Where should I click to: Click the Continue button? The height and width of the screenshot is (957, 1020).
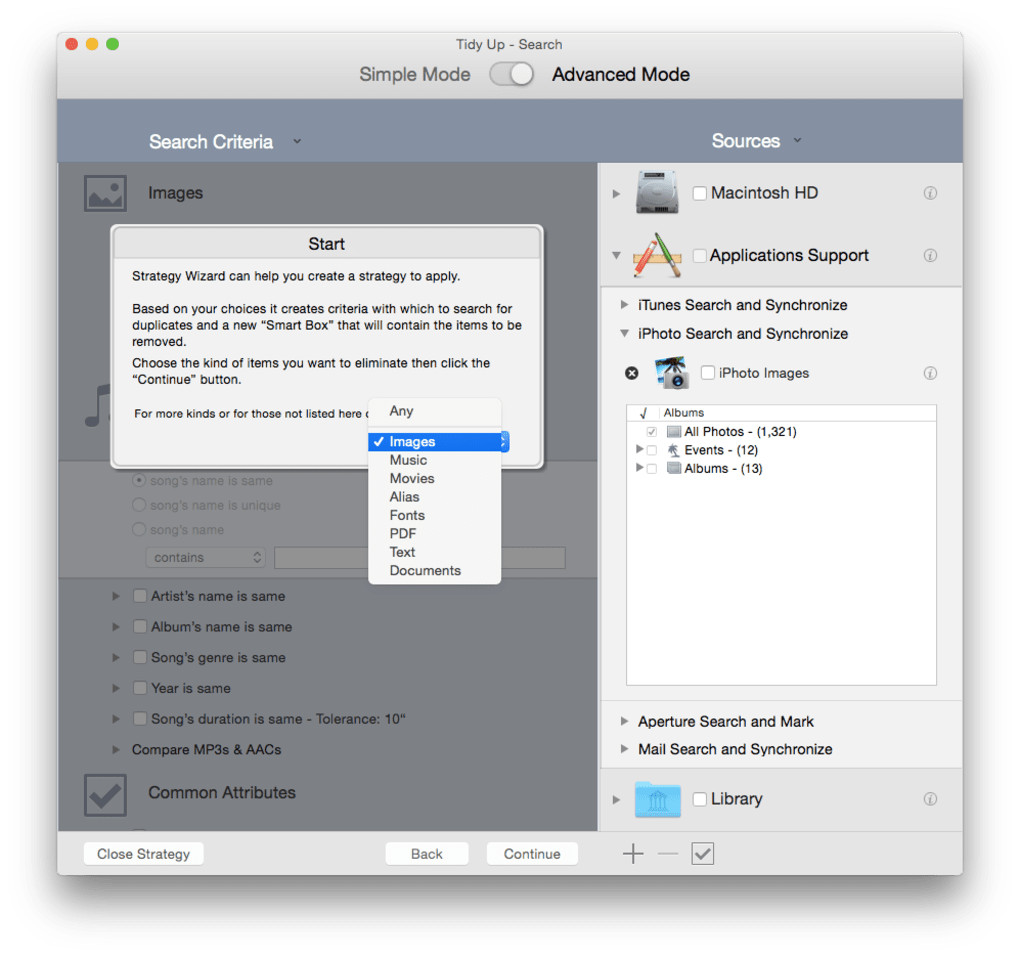click(x=532, y=854)
